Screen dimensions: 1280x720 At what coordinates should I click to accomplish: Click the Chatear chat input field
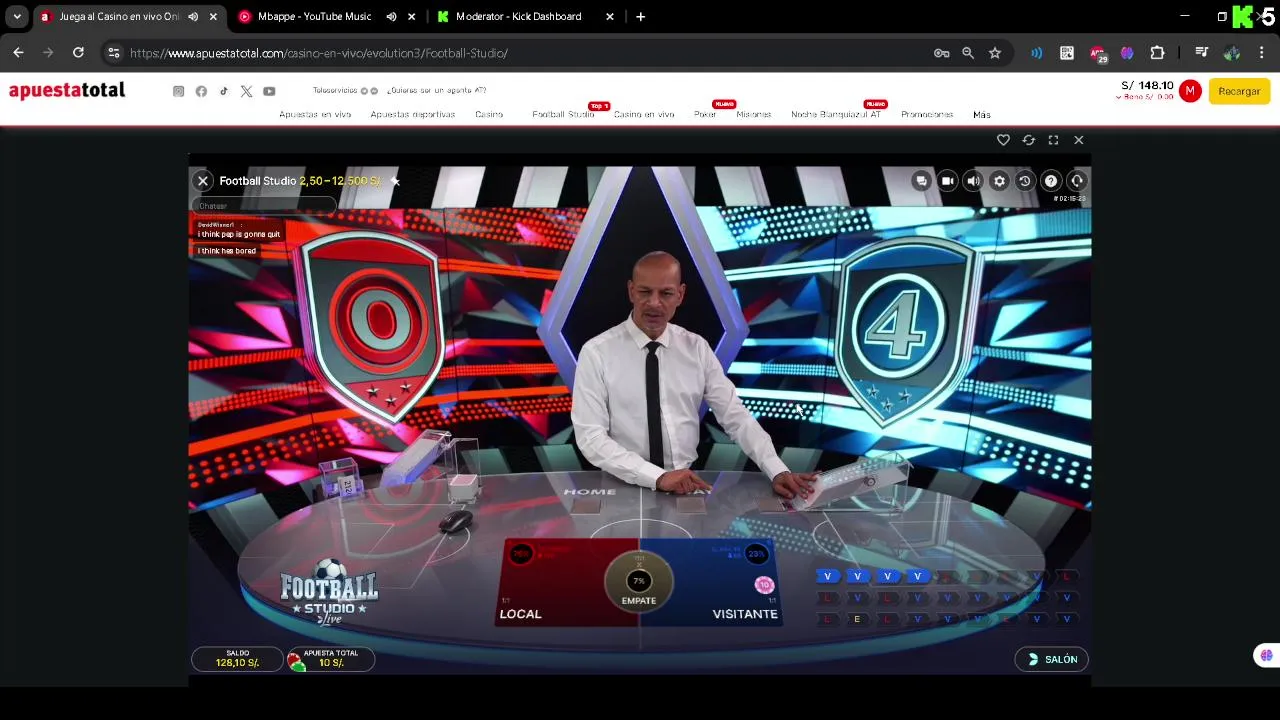[x=264, y=206]
